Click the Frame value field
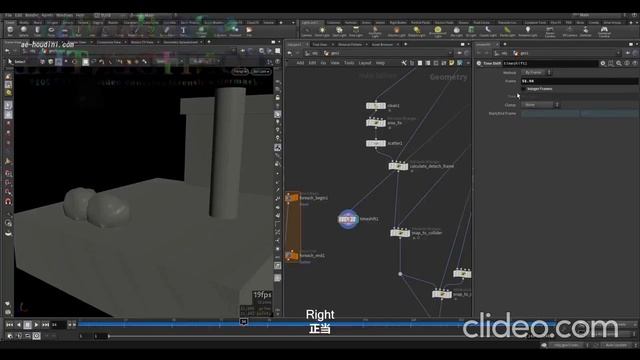 click(x=580, y=81)
